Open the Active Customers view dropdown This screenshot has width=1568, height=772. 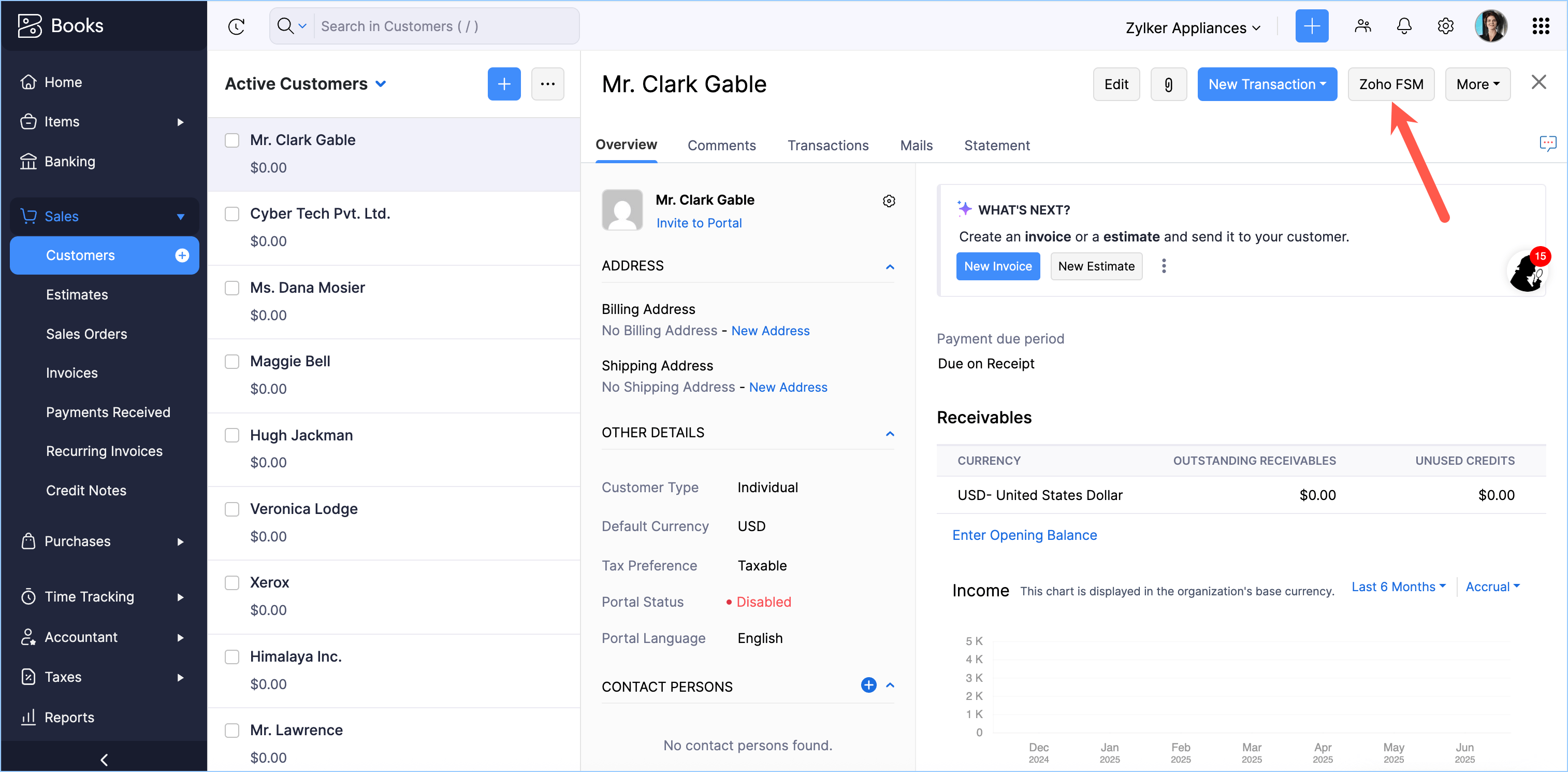(381, 84)
